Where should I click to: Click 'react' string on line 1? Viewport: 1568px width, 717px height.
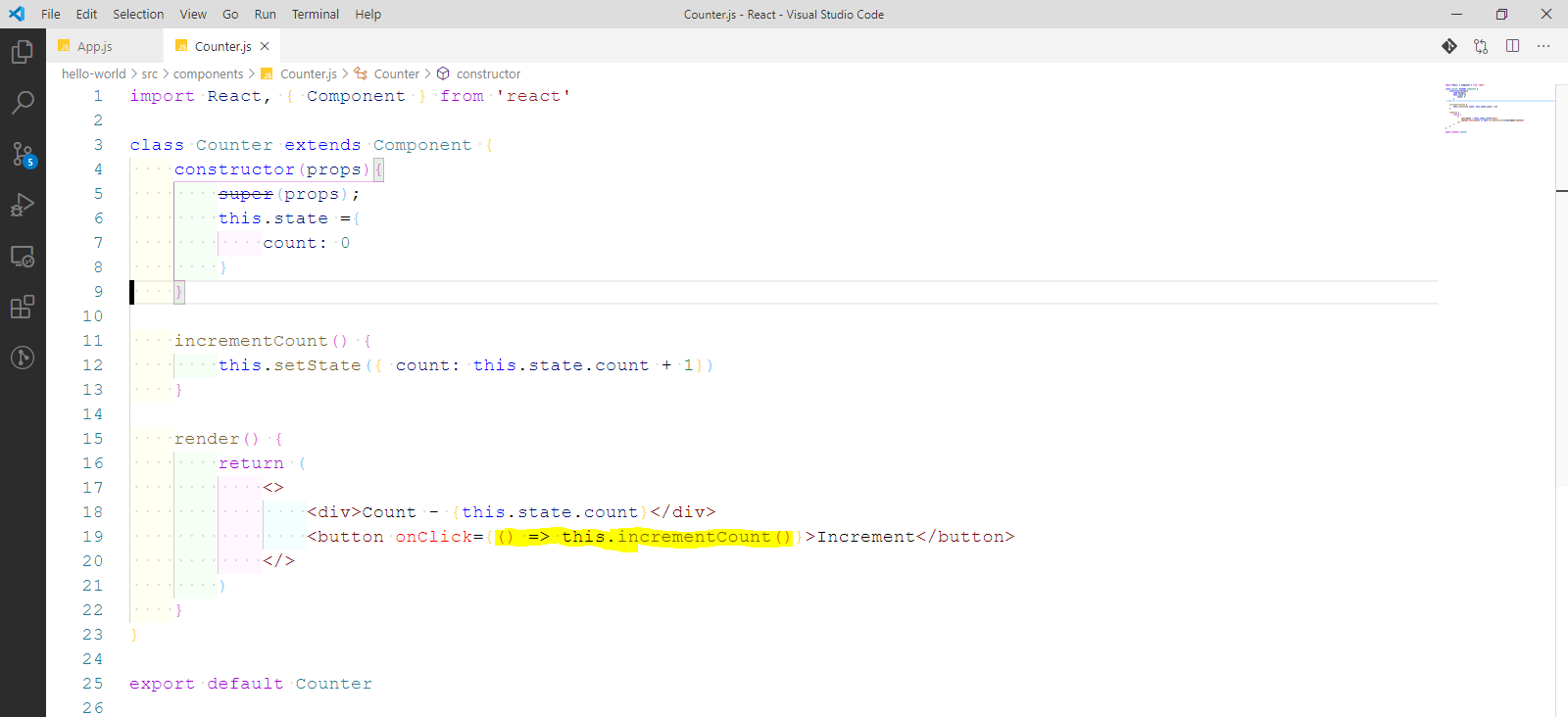coord(533,96)
